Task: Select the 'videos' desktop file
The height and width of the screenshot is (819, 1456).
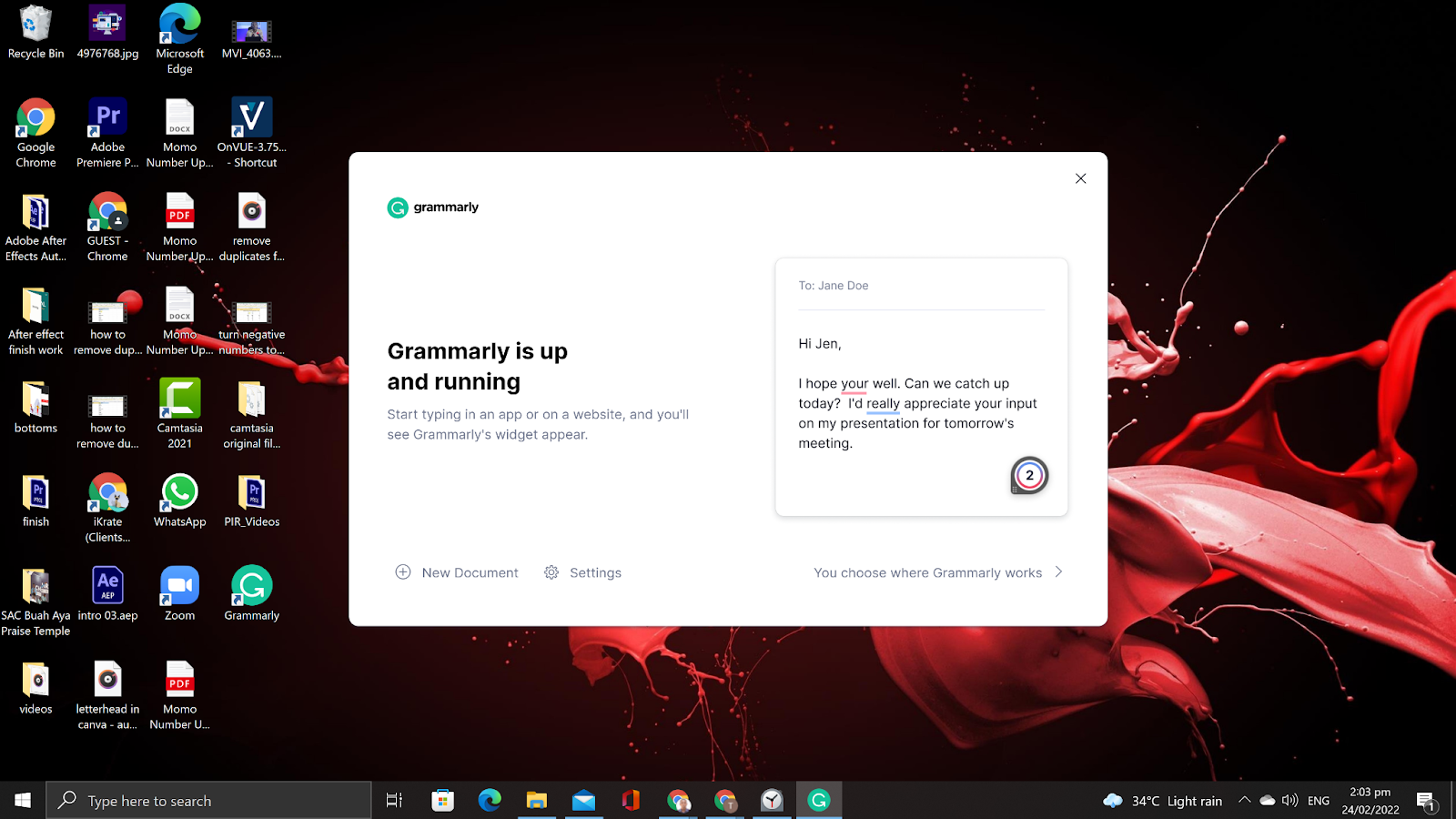Action: 36,688
